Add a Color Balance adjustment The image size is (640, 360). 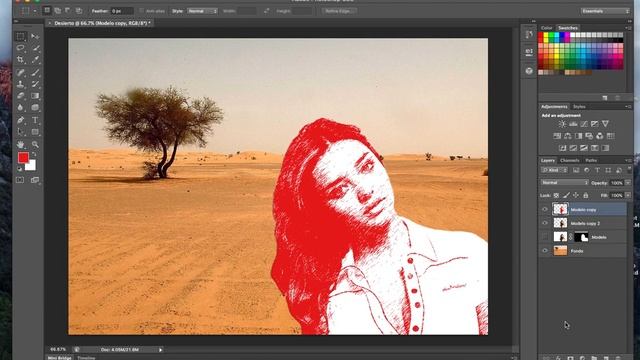(568, 136)
